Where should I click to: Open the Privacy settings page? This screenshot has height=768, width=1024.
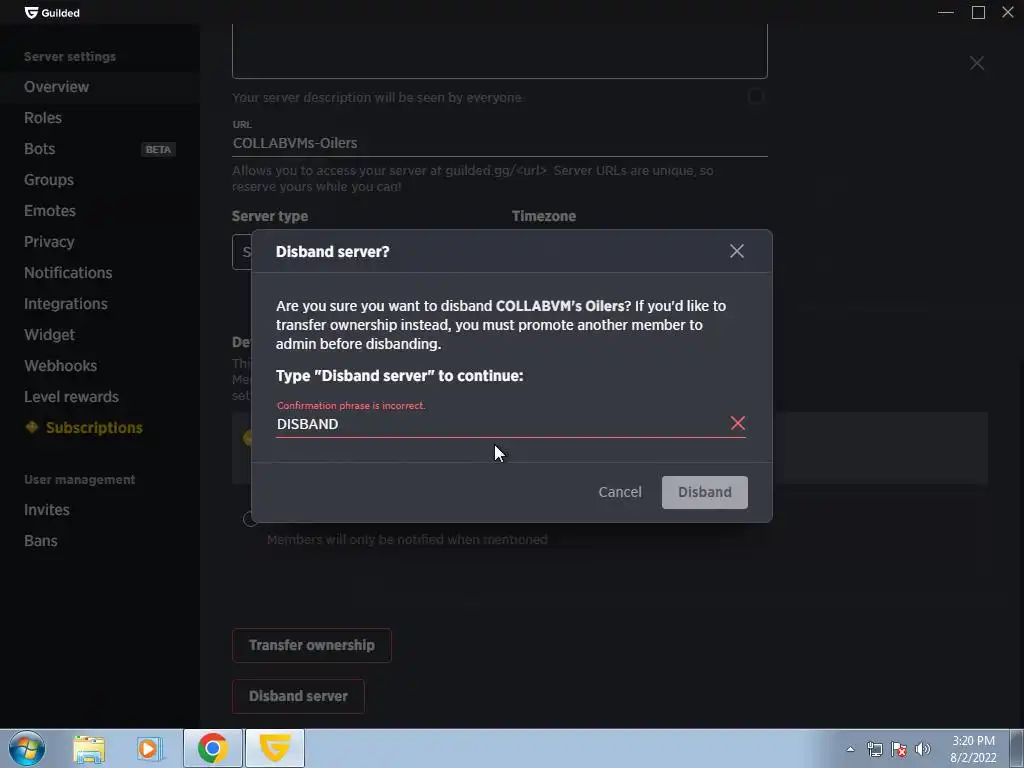click(x=49, y=242)
